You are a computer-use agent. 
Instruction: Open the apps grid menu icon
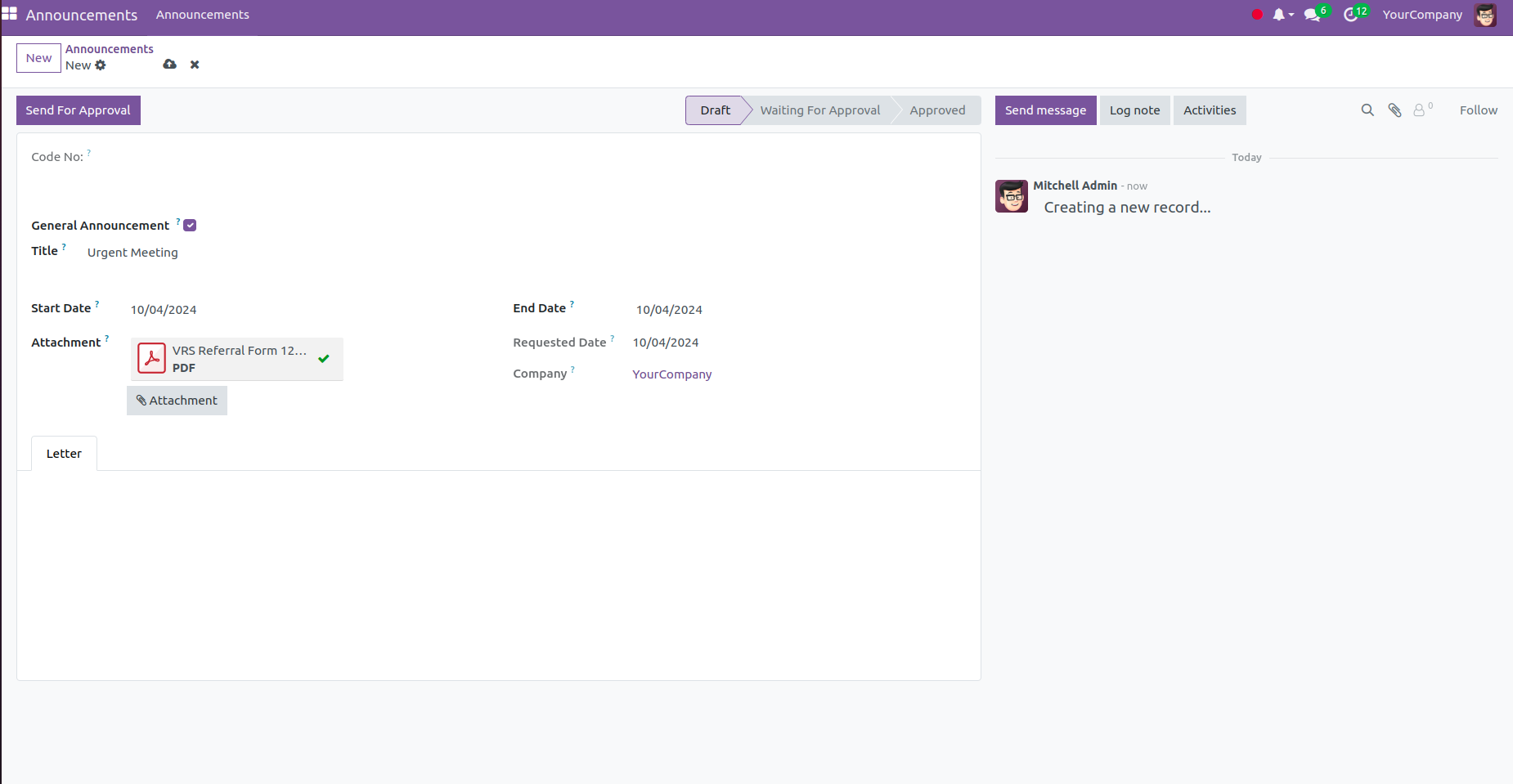pyautogui.click(x=10, y=14)
